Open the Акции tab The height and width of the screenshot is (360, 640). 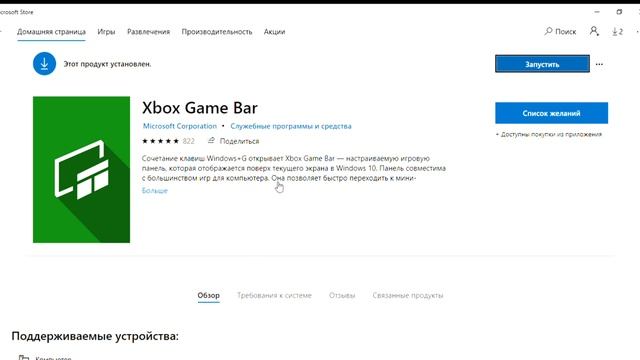click(x=274, y=32)
